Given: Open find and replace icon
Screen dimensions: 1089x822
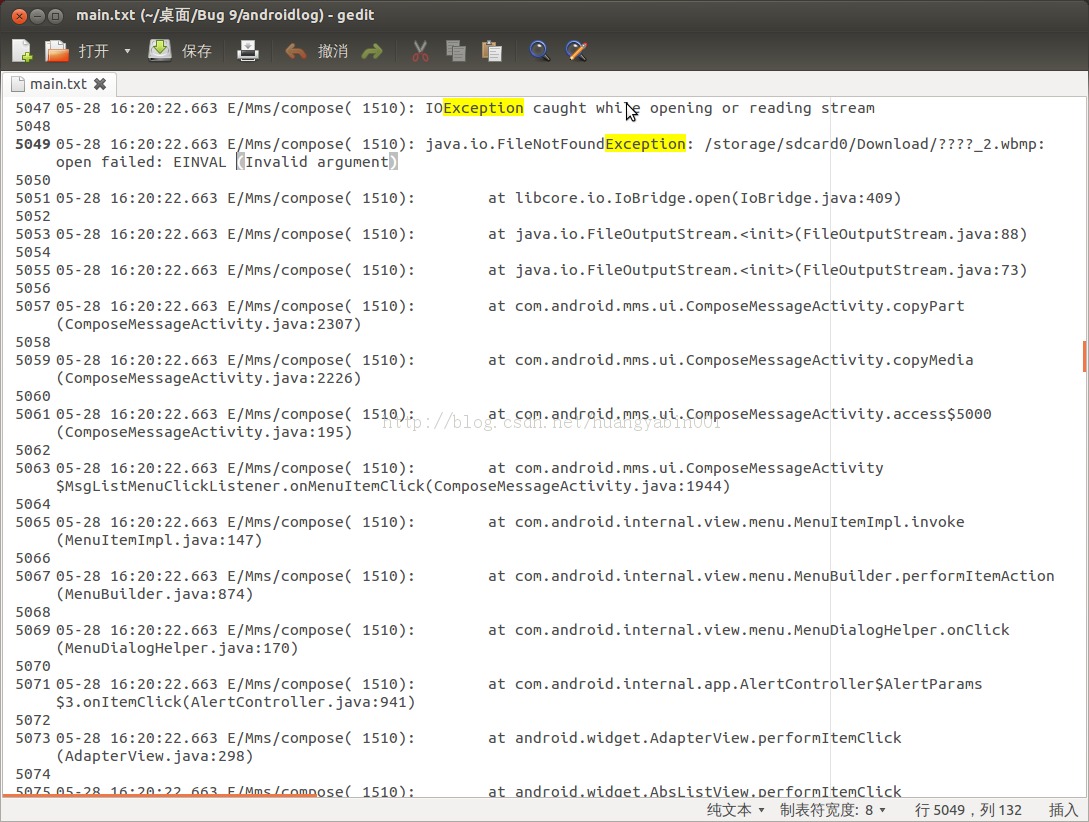Looking at the screenshot, I should click(576, 51).
